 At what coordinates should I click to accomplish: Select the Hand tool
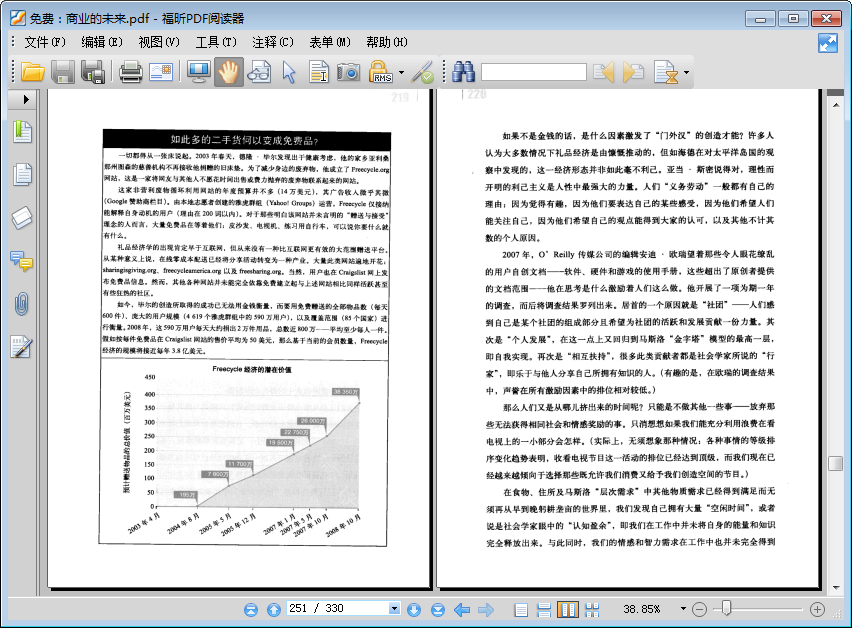(x=229, y=71)
